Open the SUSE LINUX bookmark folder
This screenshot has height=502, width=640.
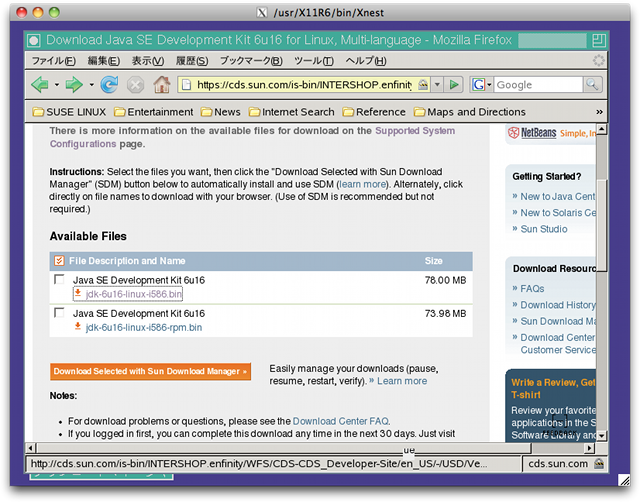[x=70, y=112]
